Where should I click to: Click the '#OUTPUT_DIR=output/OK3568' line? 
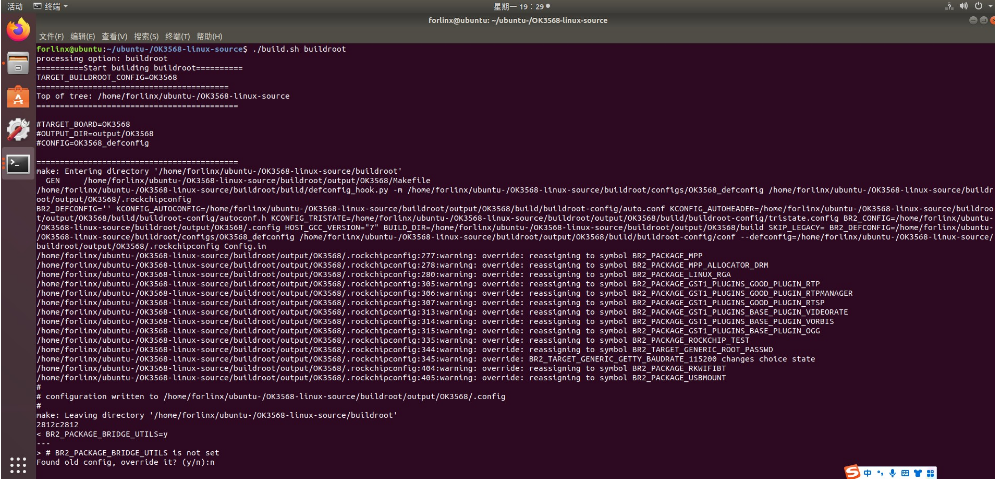pyautogui.click(x=95, y=134)
